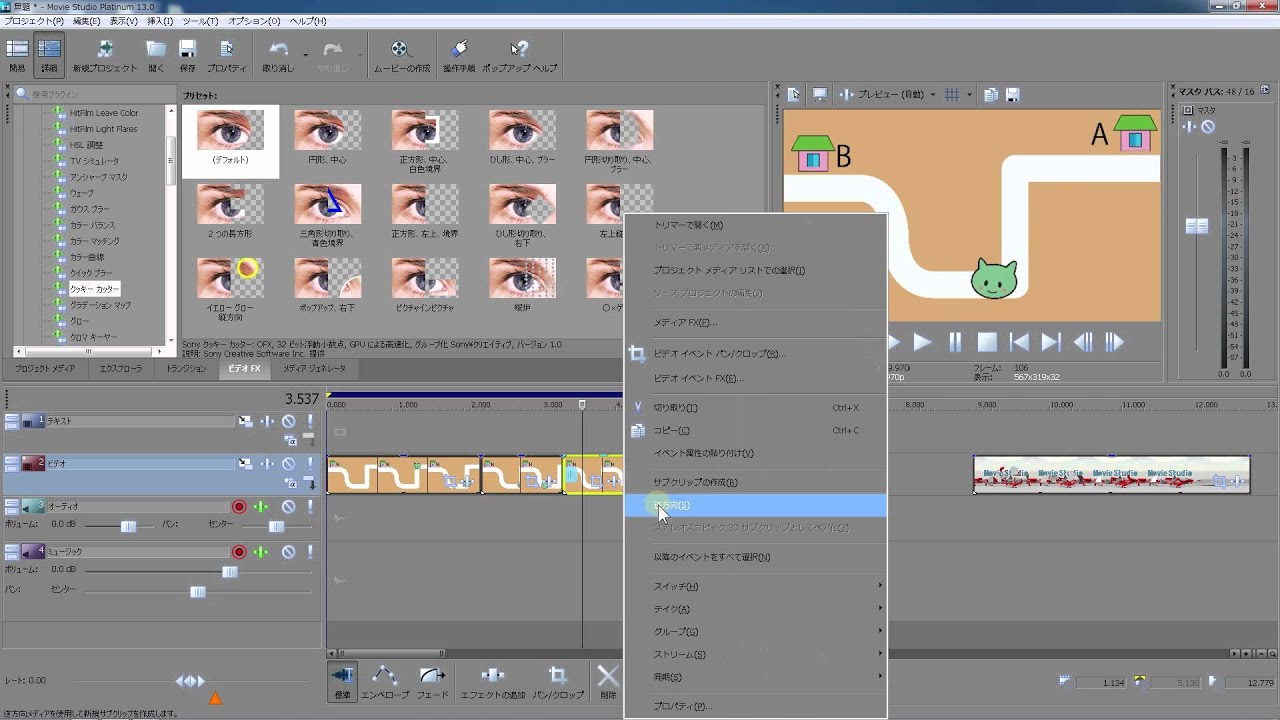The image size is (1280, 720).
Task: Open the Make Movie (ムービーの作成) tool
Action: tap(401, 55)
